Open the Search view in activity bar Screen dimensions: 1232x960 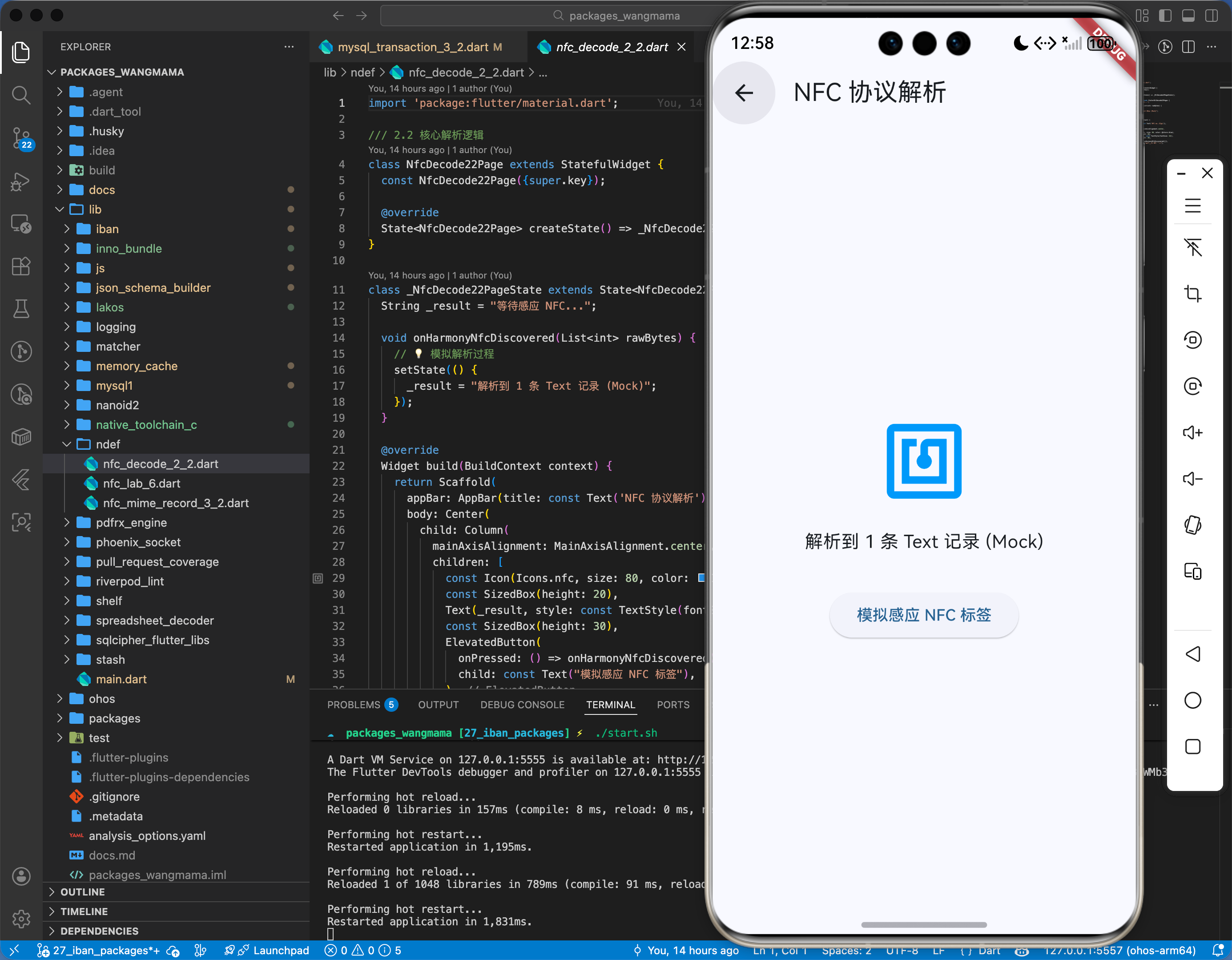[x=21, y=95]
